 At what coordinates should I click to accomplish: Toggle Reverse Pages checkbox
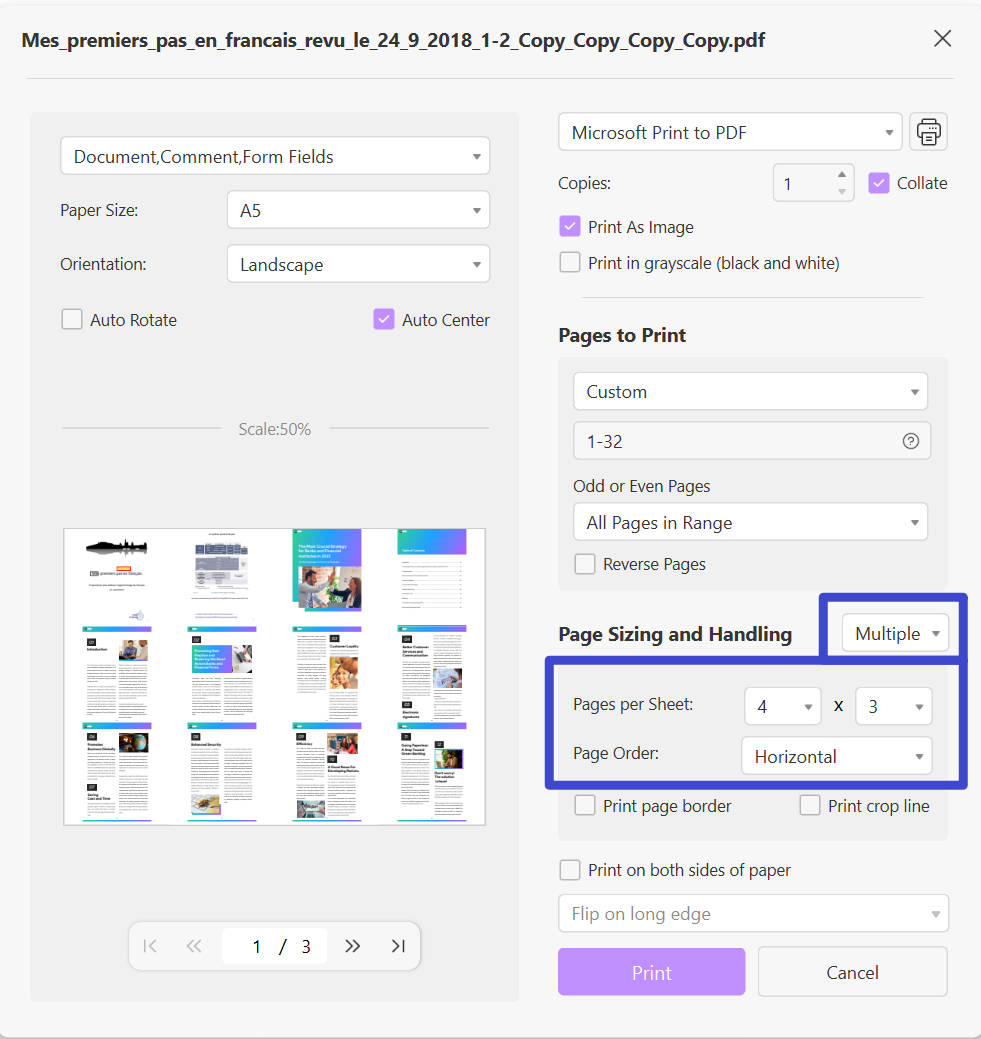click(585, 564)
